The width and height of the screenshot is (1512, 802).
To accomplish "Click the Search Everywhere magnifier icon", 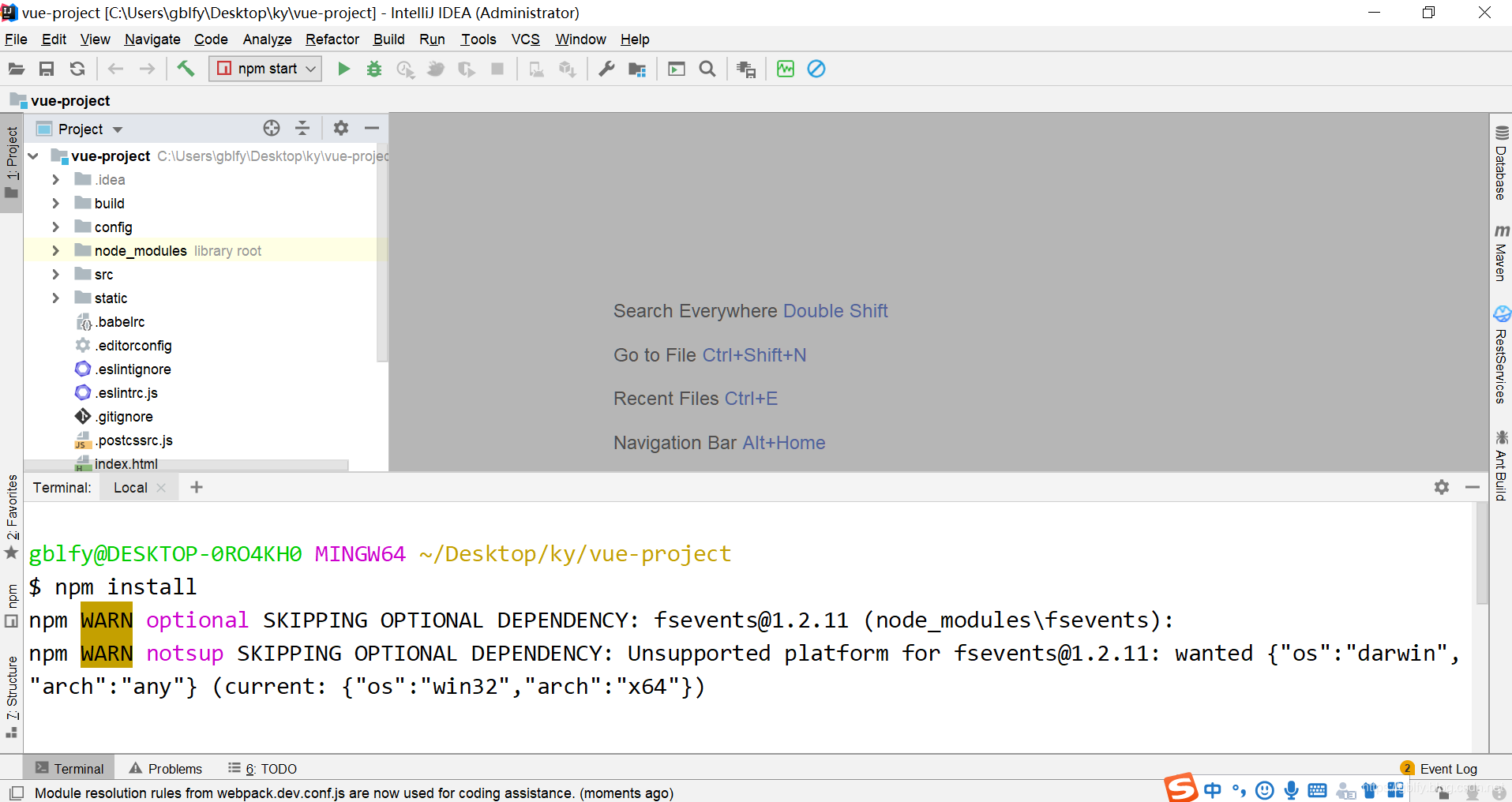I will pos(707,69).
